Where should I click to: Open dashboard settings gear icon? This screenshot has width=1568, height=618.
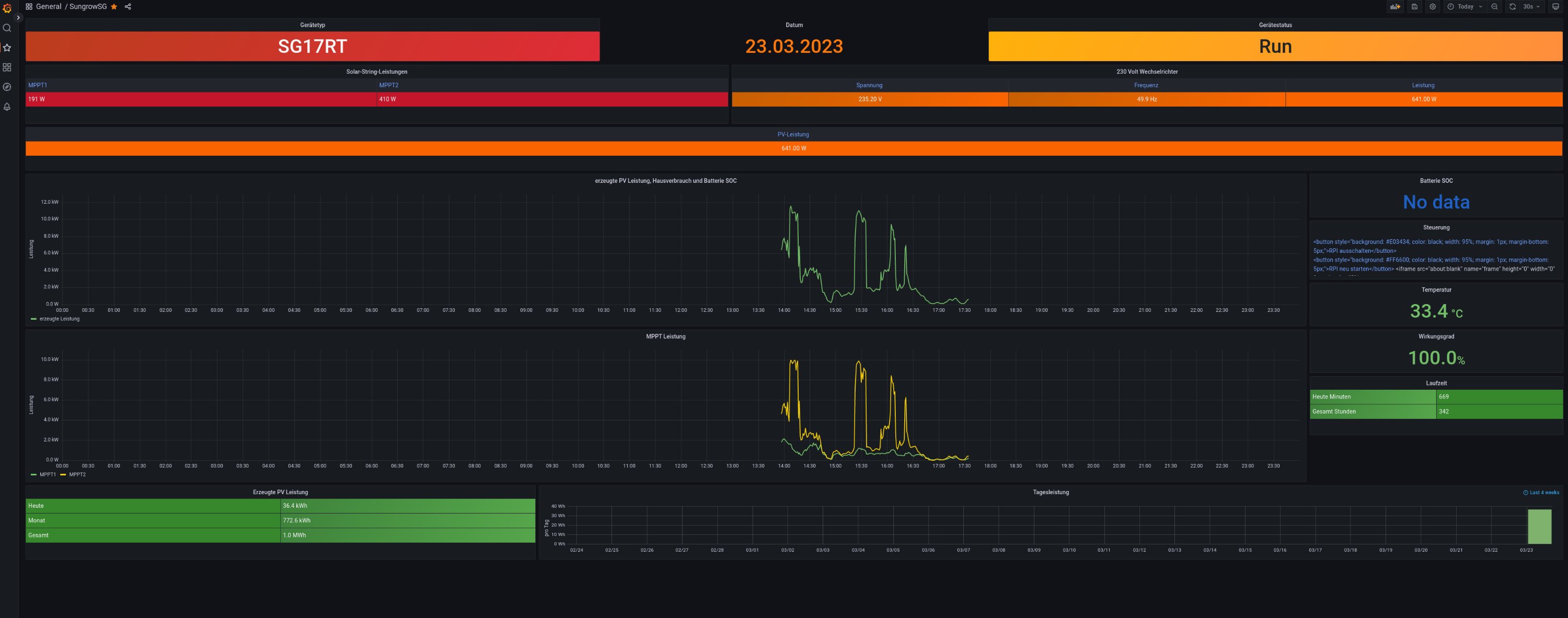click(x=1433, y=7)
